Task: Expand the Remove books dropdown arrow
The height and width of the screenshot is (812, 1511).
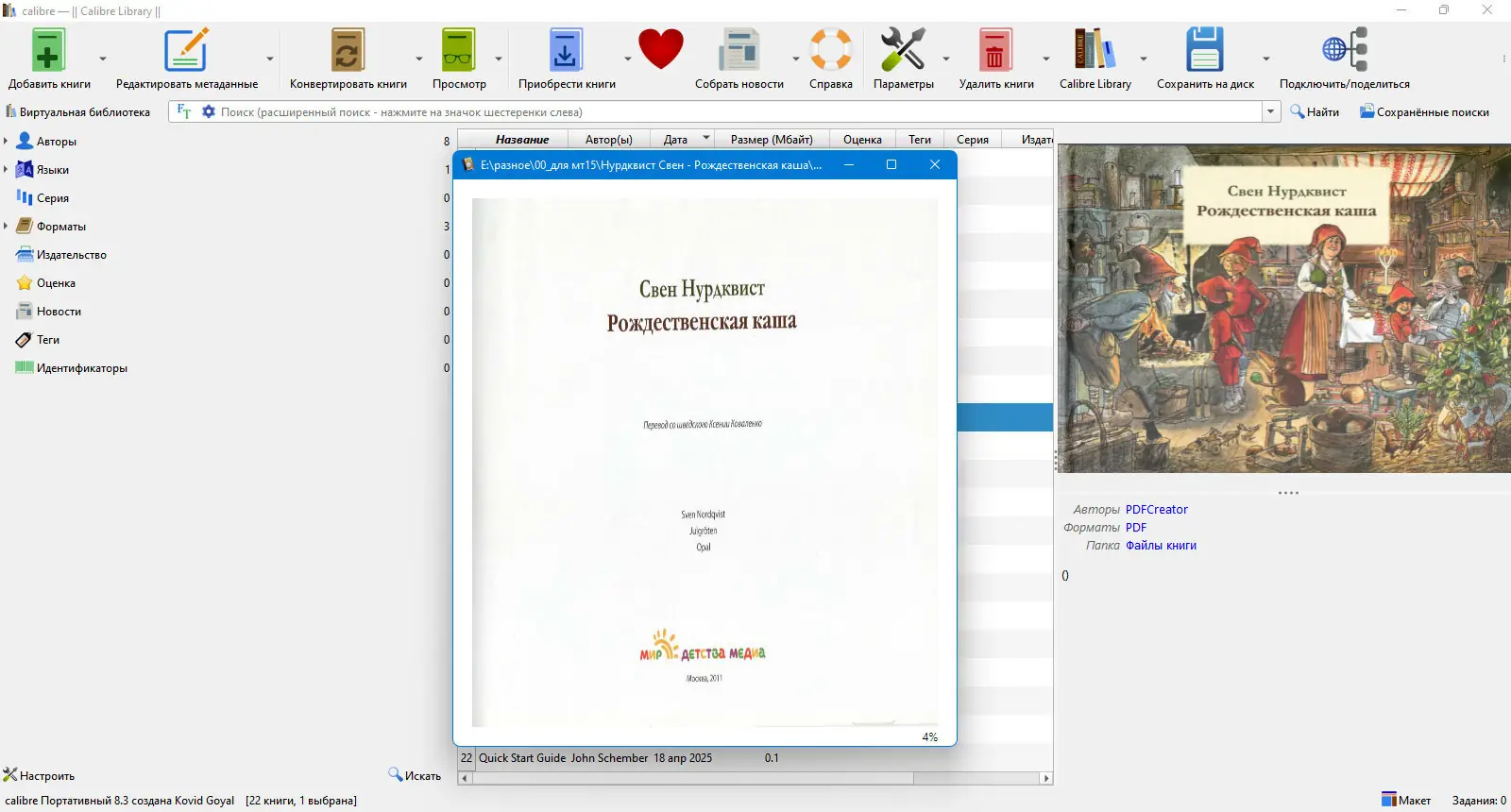Action: (x=1045, y=59)
